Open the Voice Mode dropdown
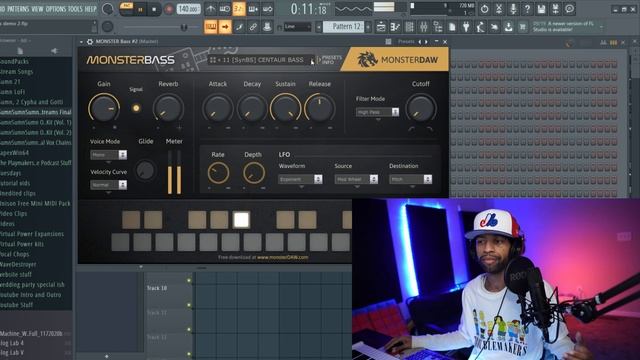The width and height of the screenshot is (640, 360). point(109,155)
